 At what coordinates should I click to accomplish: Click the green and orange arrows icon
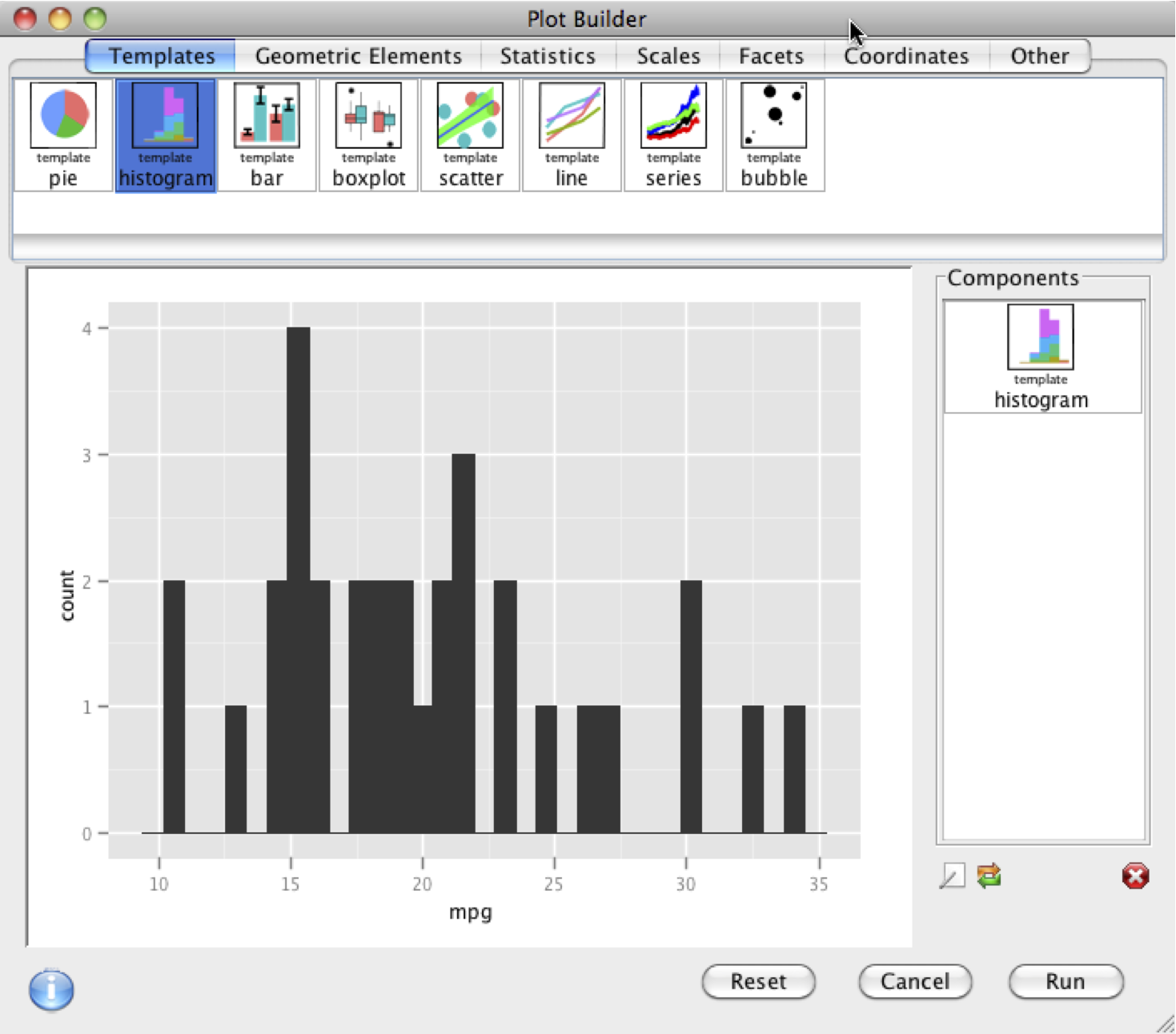pyautogui.click(x=989, y=876)
